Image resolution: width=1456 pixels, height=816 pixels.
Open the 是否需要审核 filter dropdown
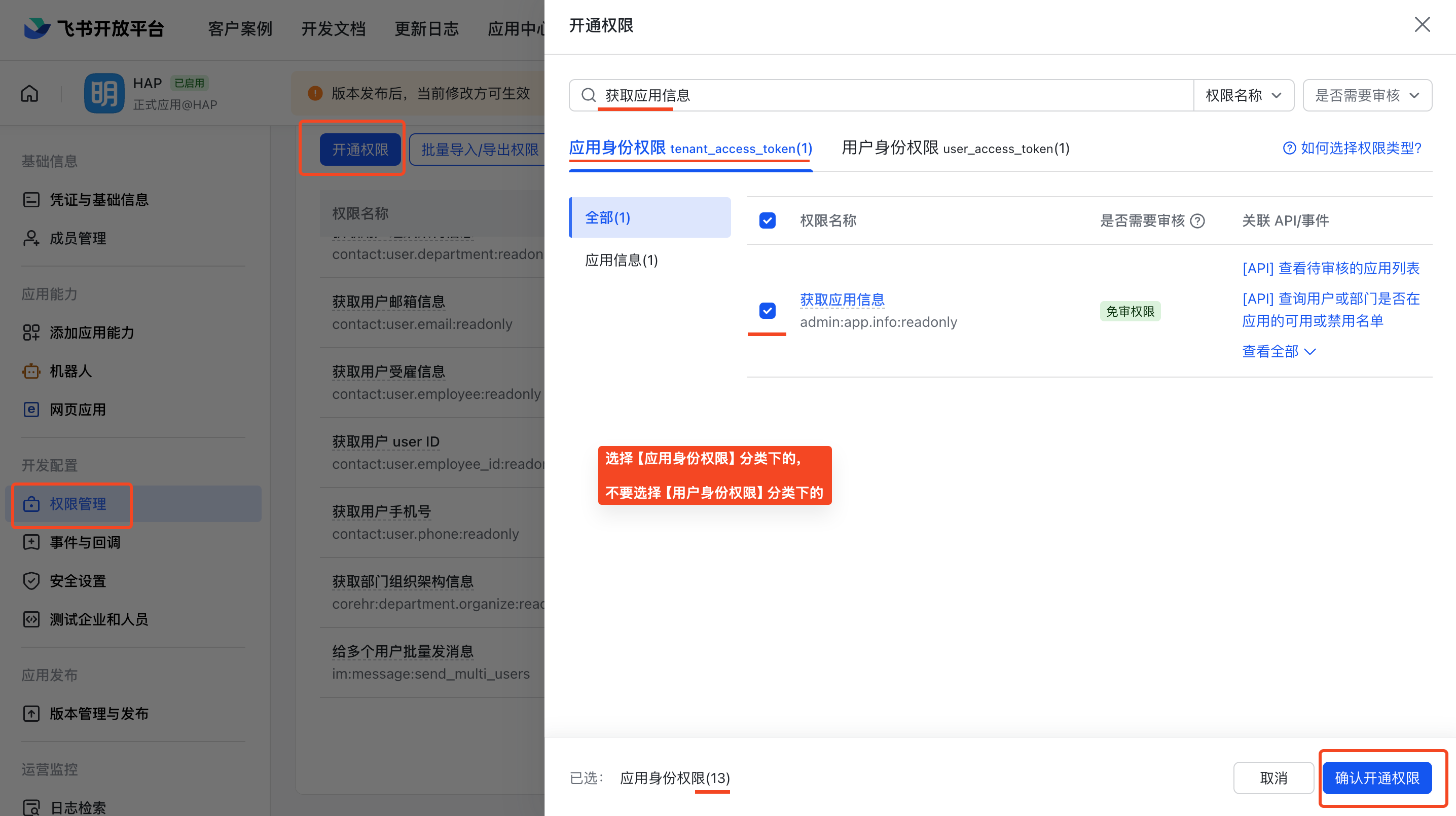point(1367,95)
